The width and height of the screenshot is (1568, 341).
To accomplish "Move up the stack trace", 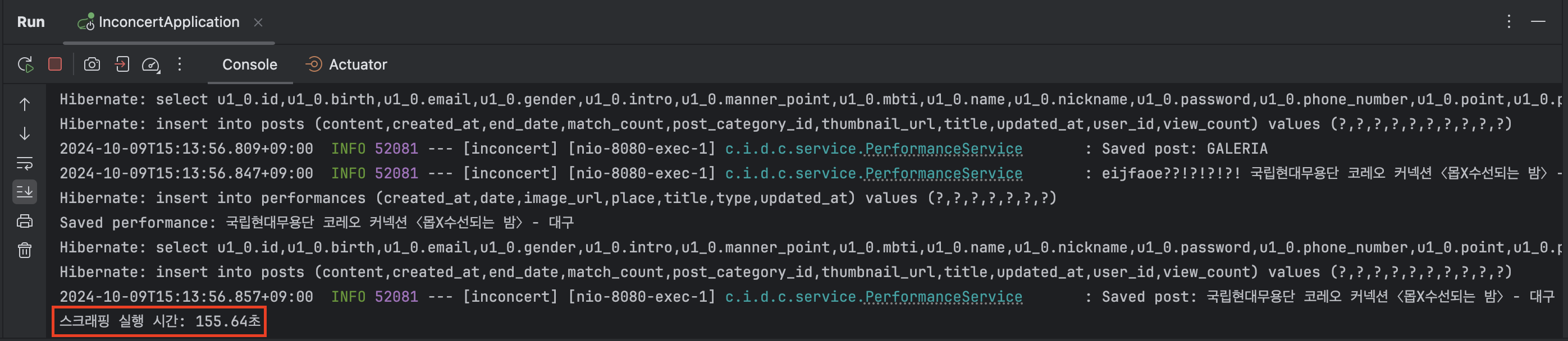I will pyautogui.click(x=24, y=104).
